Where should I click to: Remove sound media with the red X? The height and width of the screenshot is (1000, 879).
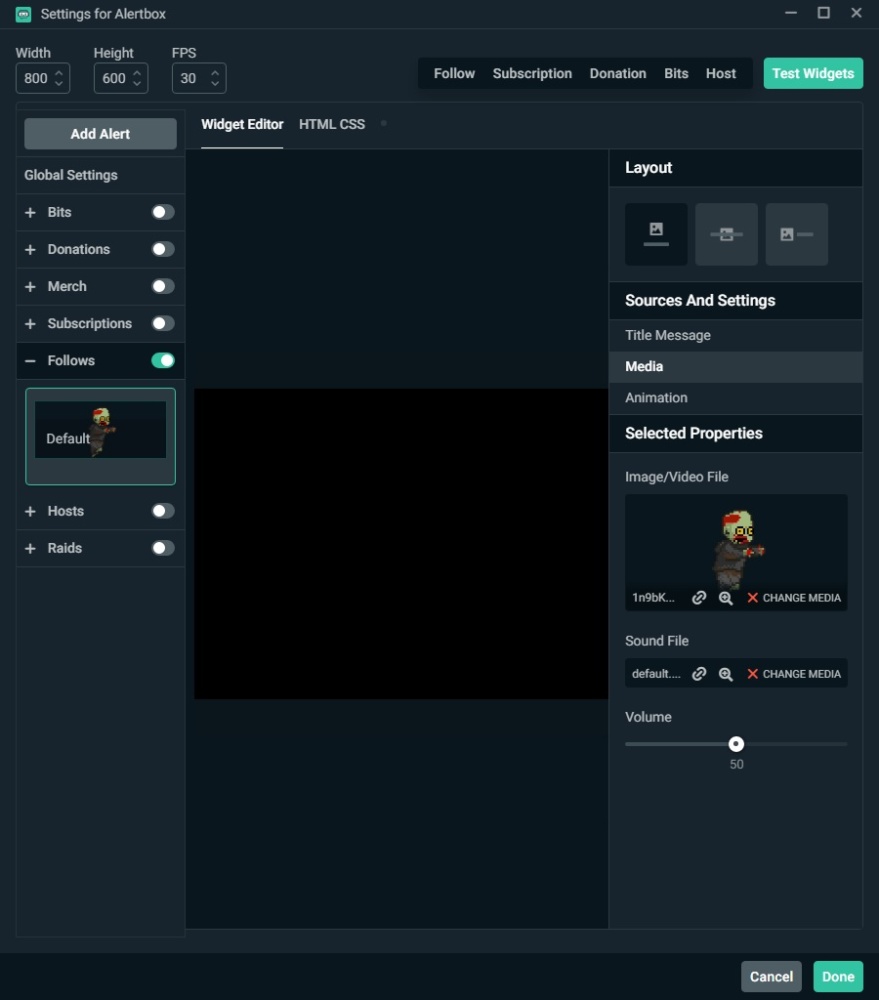click(x=753, y=674)
